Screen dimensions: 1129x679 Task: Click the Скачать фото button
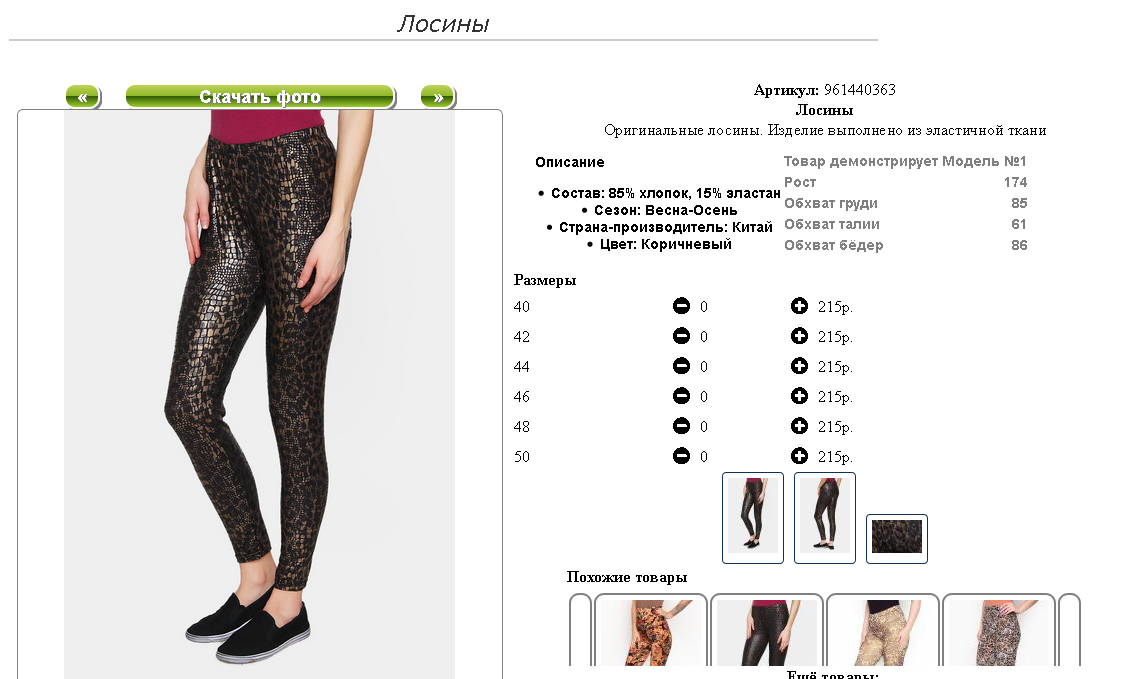tap(260, 96)
